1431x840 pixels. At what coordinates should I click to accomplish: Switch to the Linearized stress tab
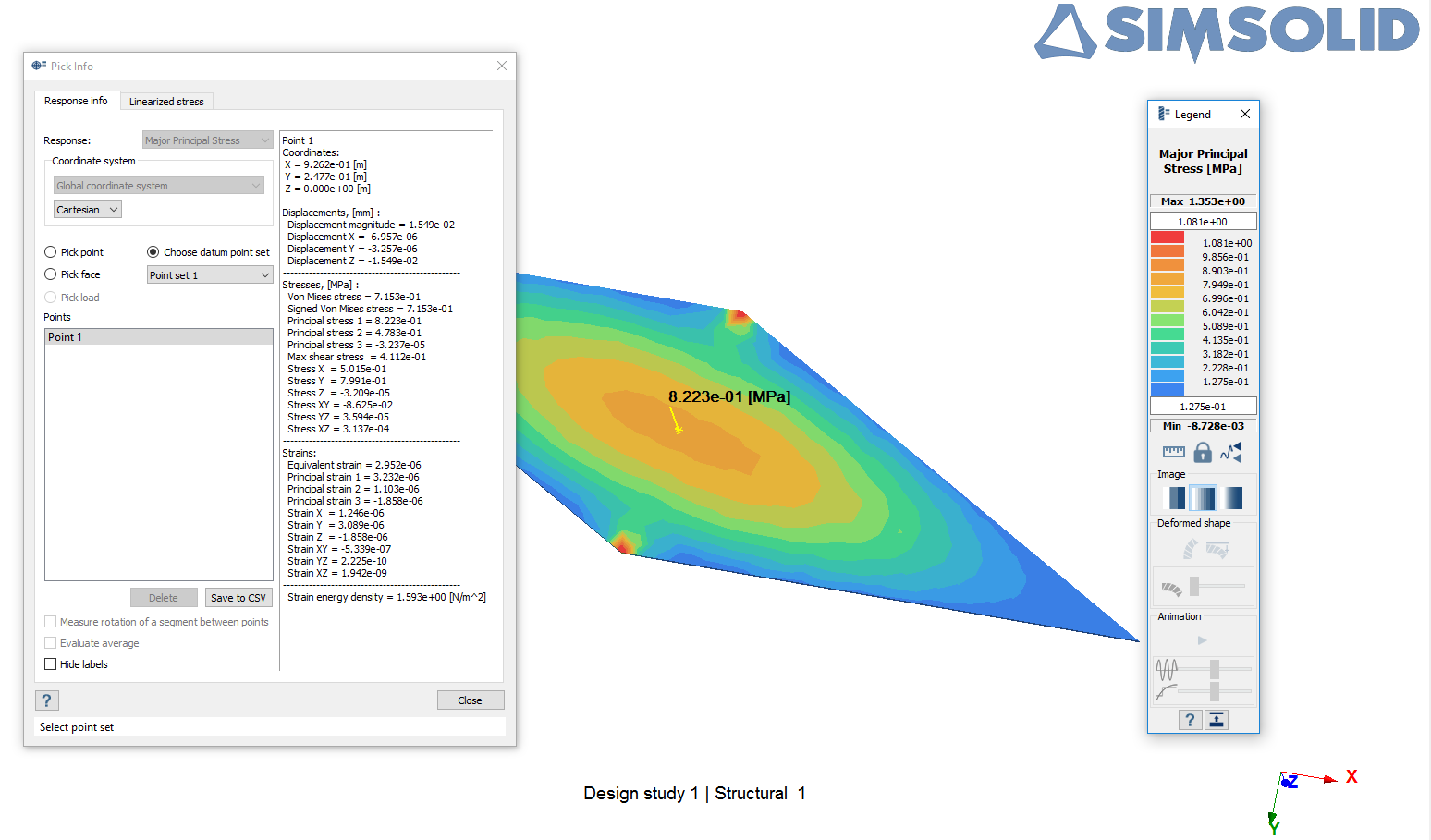click(166, 102)
